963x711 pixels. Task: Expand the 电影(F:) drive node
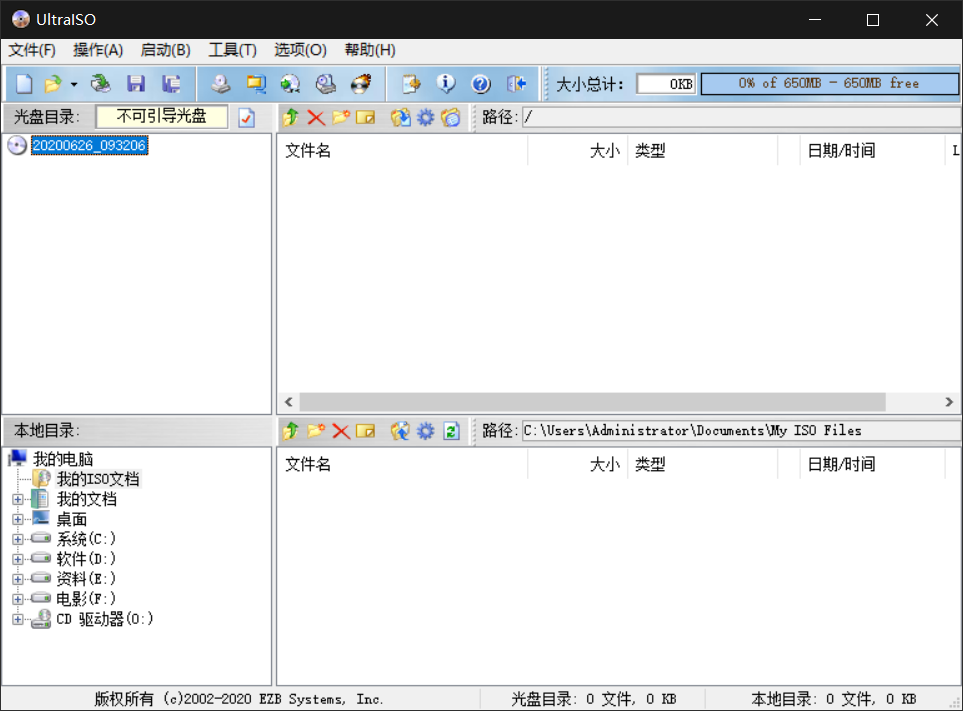coord(18,599)
